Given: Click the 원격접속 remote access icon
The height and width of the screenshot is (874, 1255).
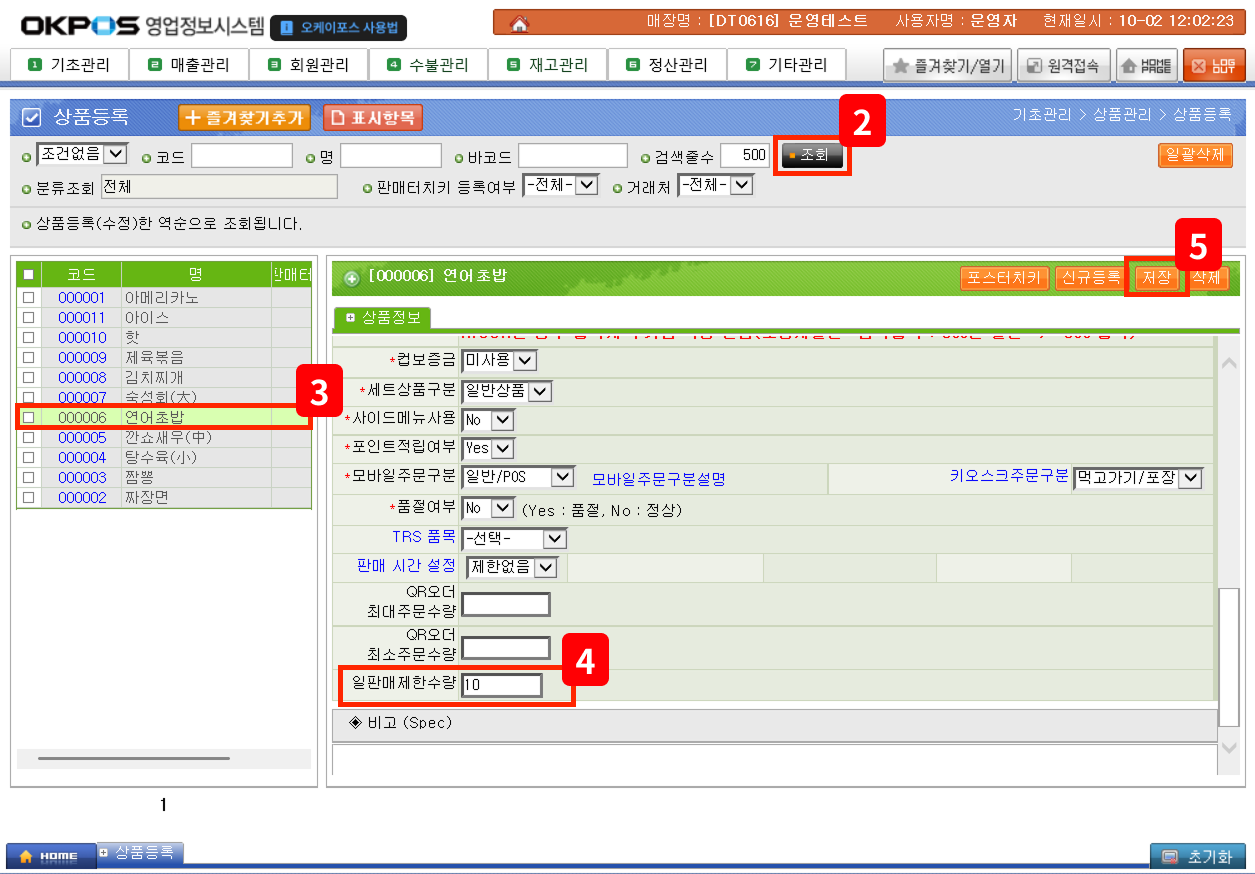Looking at the screenshot, I should click(x=1063, y=66).
